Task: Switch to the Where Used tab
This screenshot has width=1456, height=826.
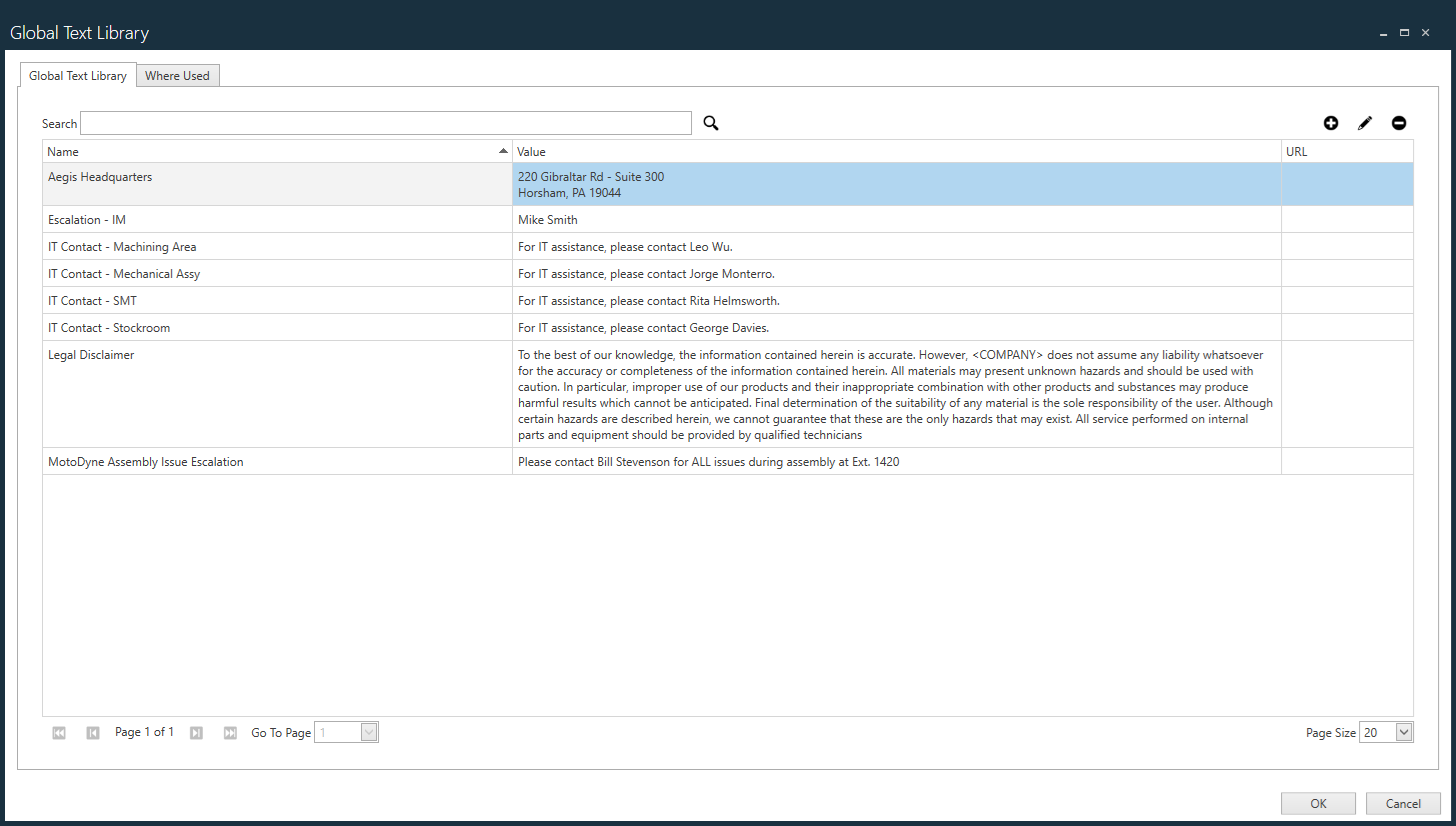Action: pyautogui.click(x=178, y=75)
